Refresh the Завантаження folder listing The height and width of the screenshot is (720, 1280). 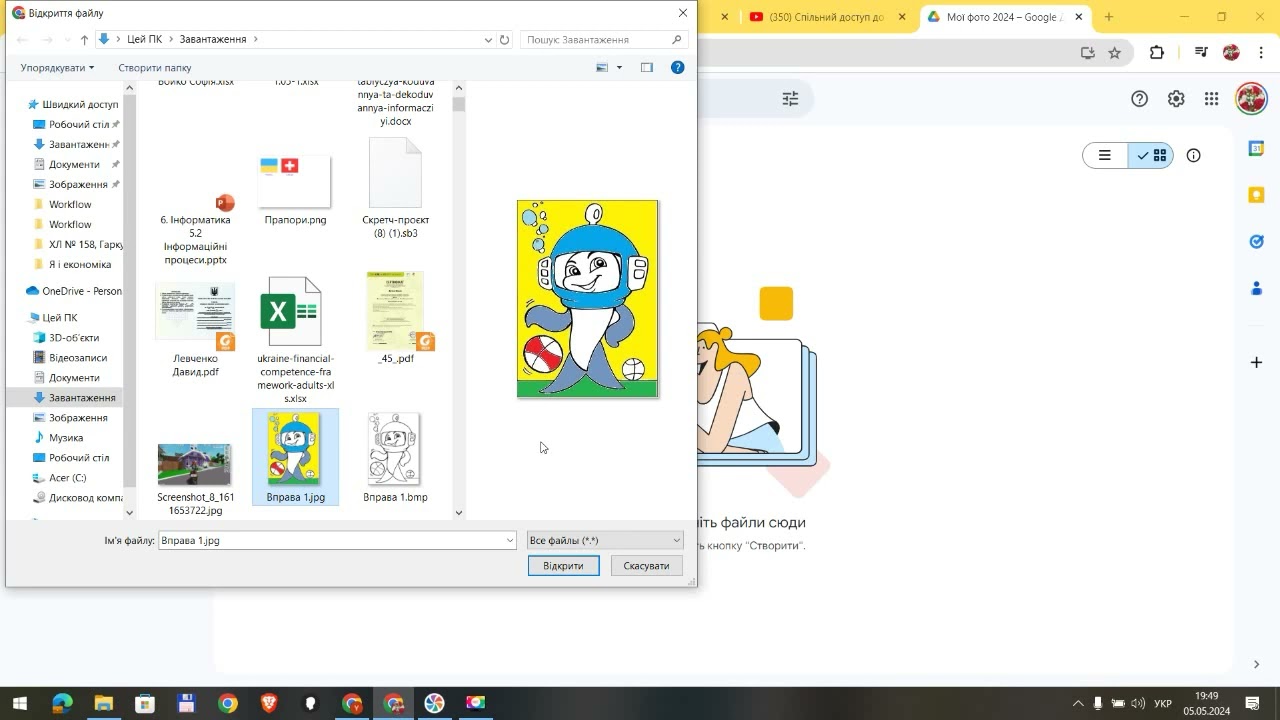504,40
